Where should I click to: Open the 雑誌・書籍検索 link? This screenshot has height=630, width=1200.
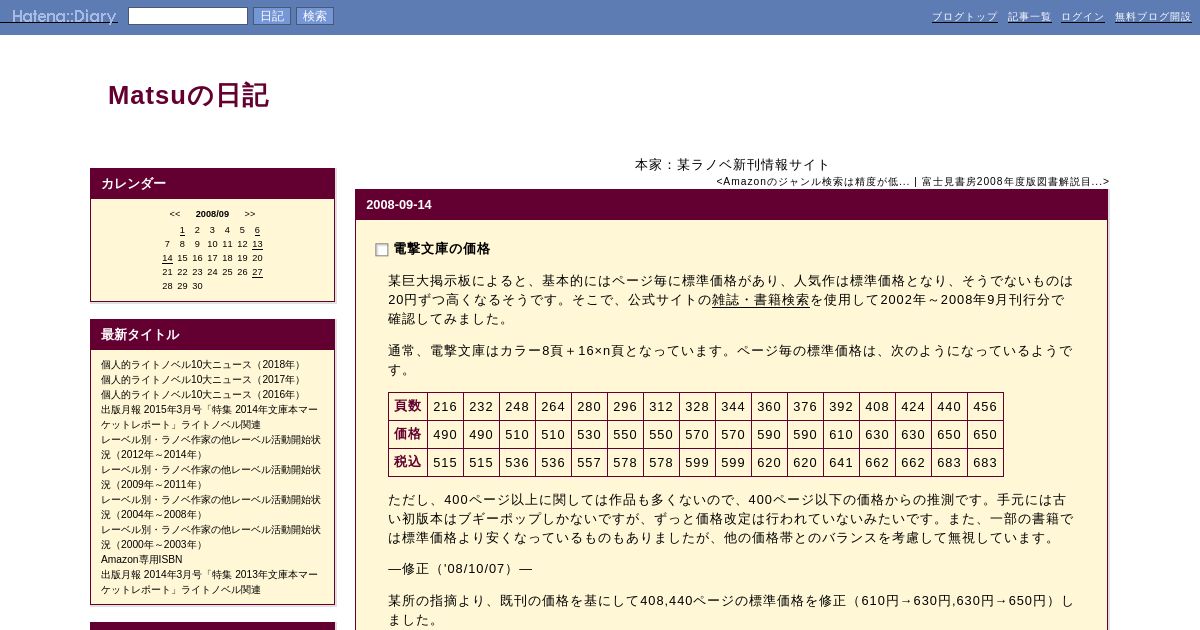coord(760,300)
